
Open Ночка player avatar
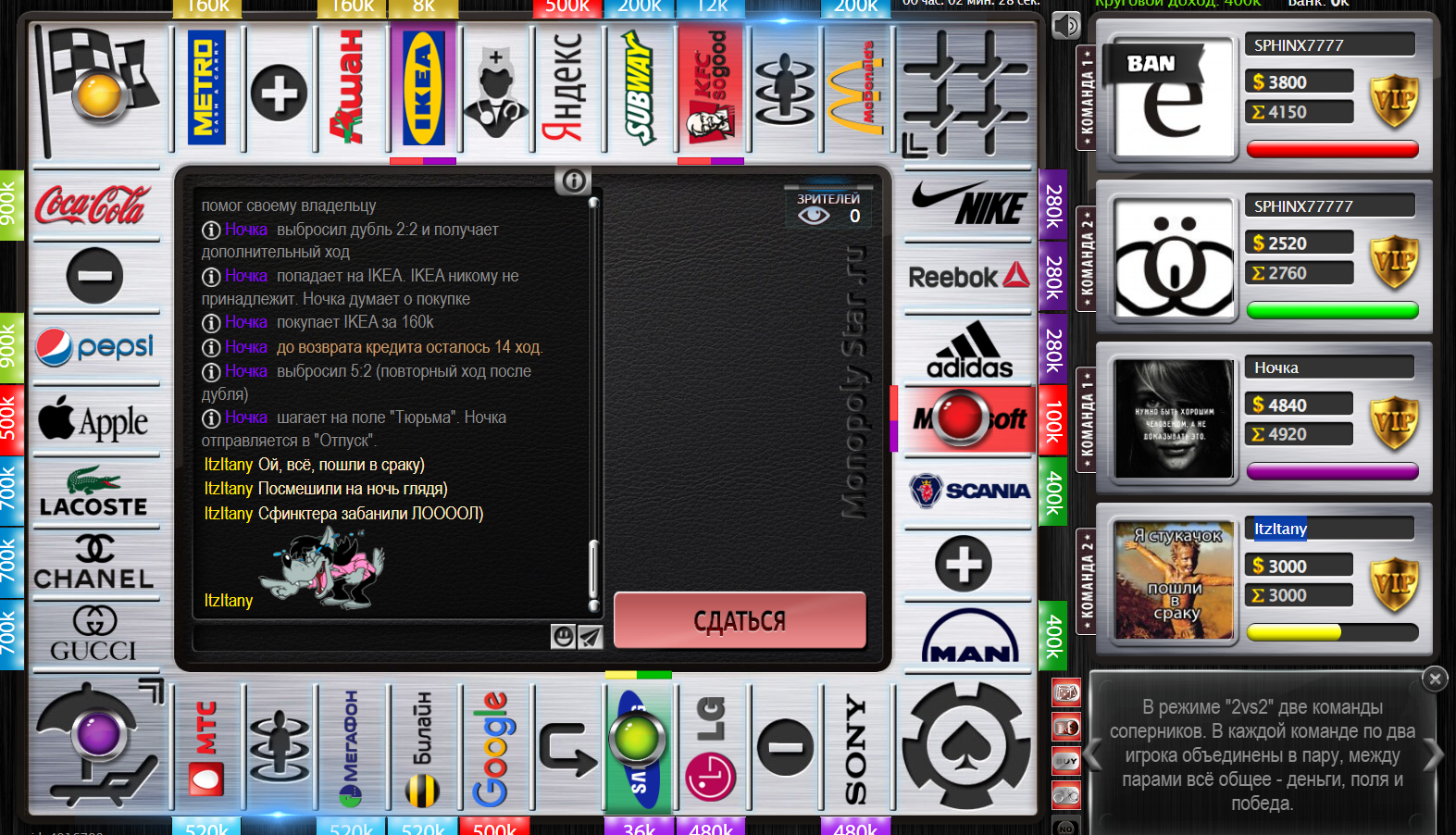pyautogui.click(x=1174, y=419)
